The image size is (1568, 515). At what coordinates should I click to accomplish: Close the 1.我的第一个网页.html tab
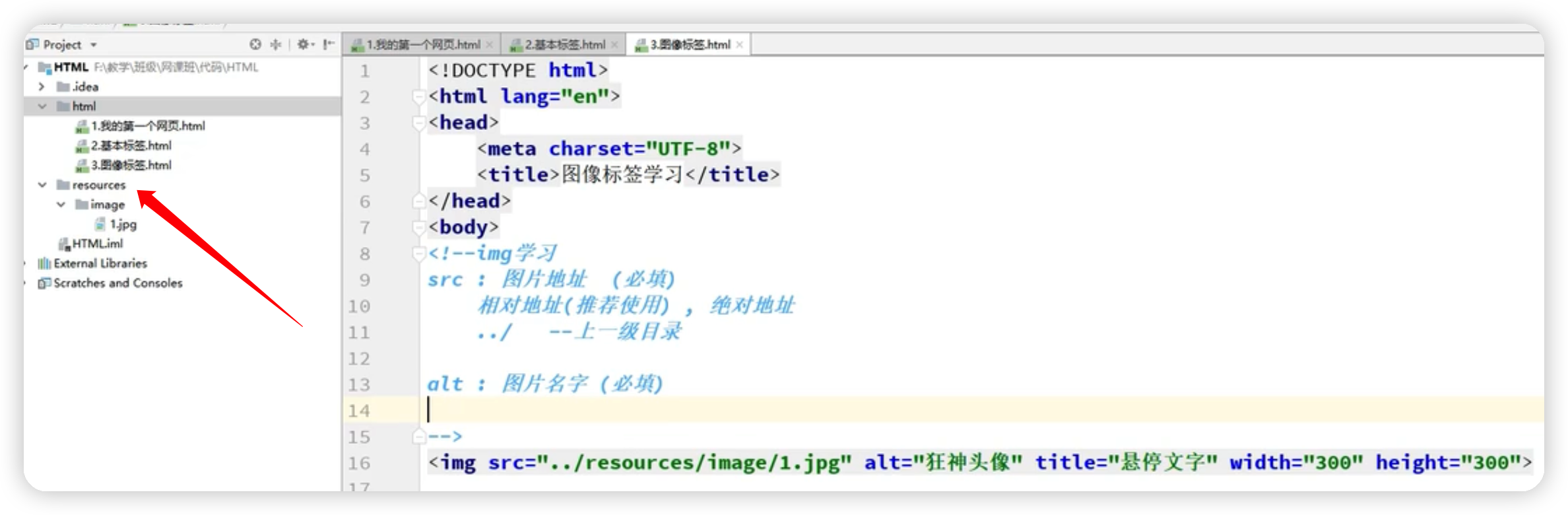[x=490, y=45]
